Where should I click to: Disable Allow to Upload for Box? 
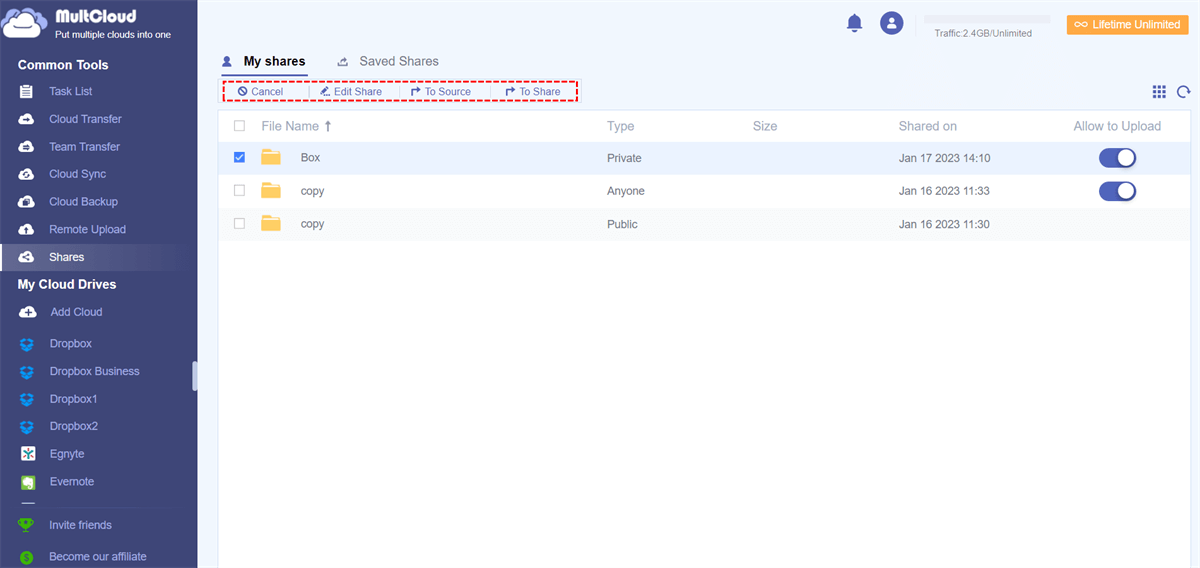[x=1117, y=158]
